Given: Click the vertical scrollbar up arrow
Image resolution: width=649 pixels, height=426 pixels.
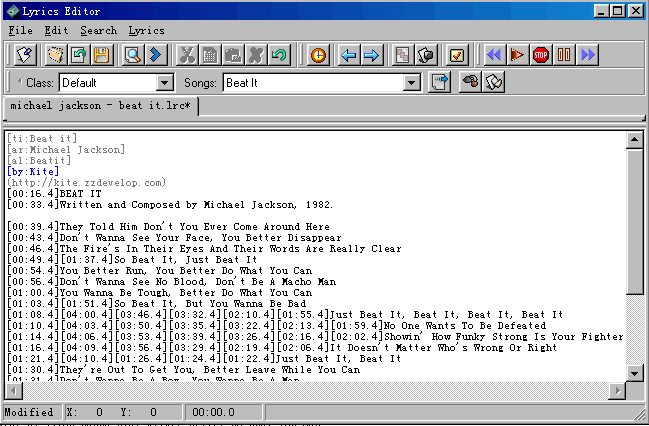Looking at the screenshot, I should [x=635, y=140].
